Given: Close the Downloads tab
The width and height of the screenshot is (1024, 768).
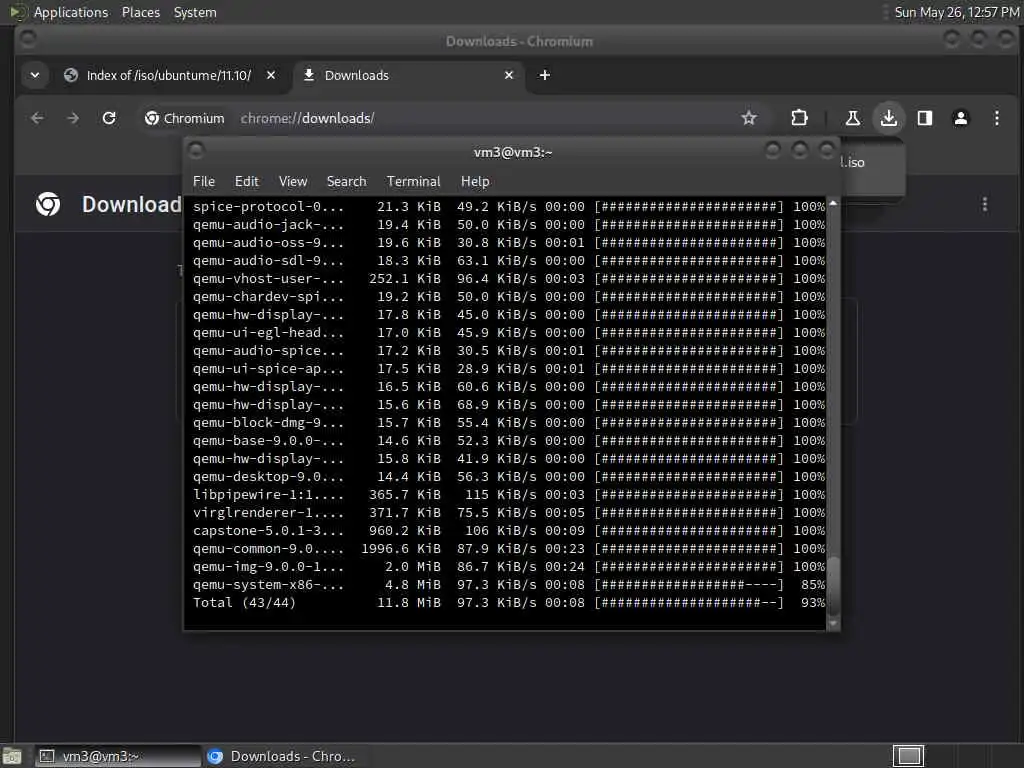Looking at the screenshot, I should click(x=509, y=75).
